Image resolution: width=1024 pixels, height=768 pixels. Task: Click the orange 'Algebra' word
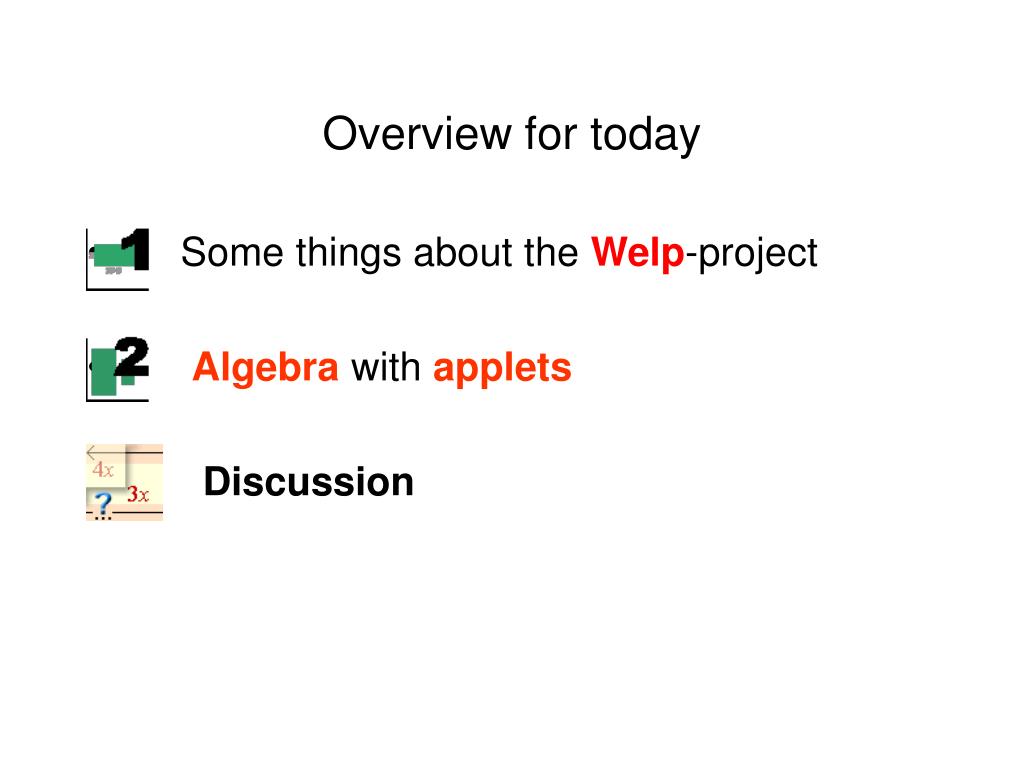pos(266,368)
